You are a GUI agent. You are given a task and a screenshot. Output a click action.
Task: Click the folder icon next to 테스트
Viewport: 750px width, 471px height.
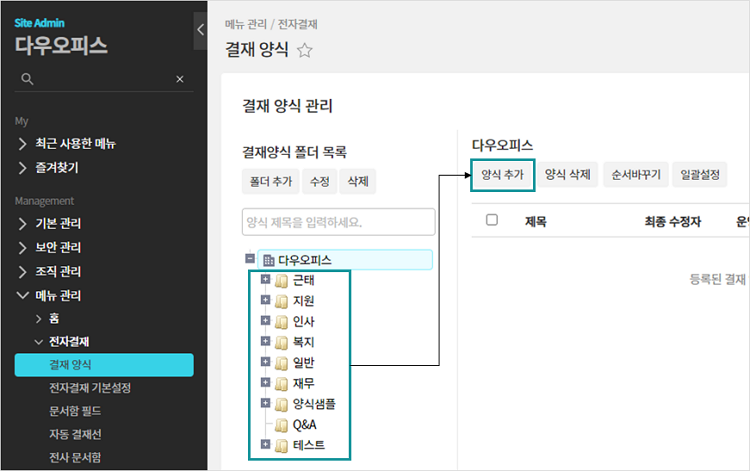tap(282, 445)
